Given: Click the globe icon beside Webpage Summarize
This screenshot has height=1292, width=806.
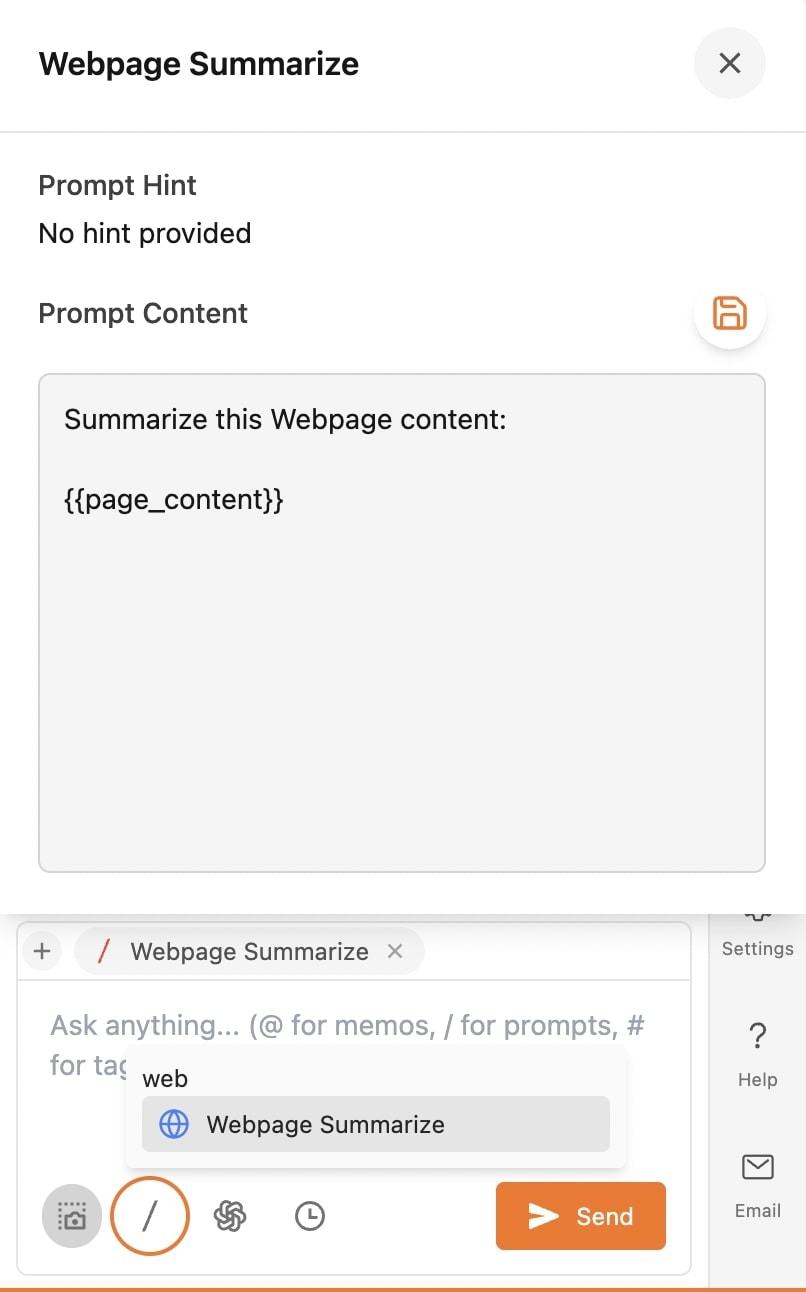Looking at the screenshot, I should pos(172,1124).
